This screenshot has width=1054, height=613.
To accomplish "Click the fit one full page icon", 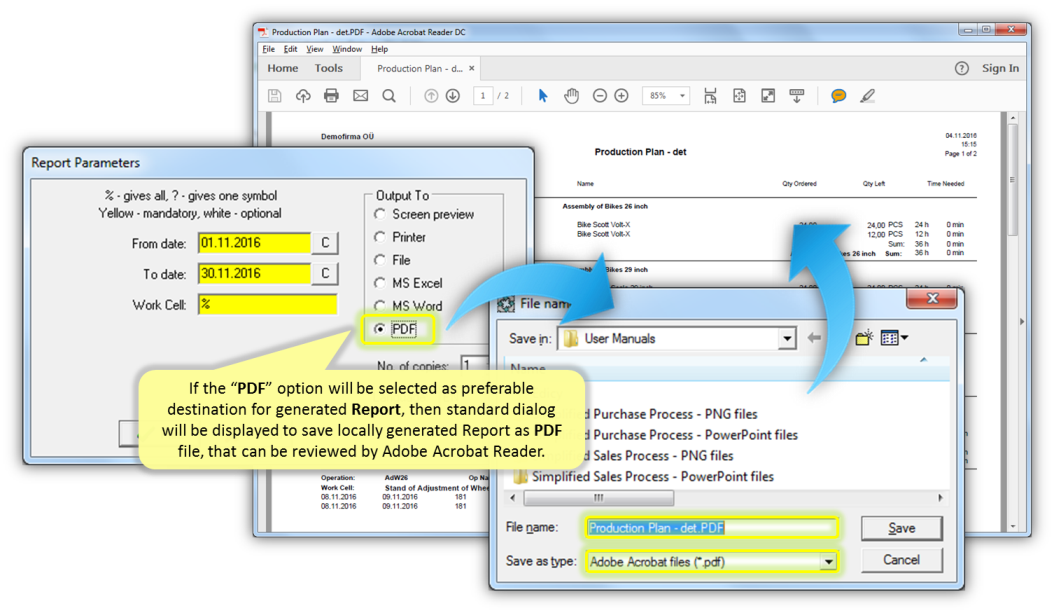I will (739, 95).
